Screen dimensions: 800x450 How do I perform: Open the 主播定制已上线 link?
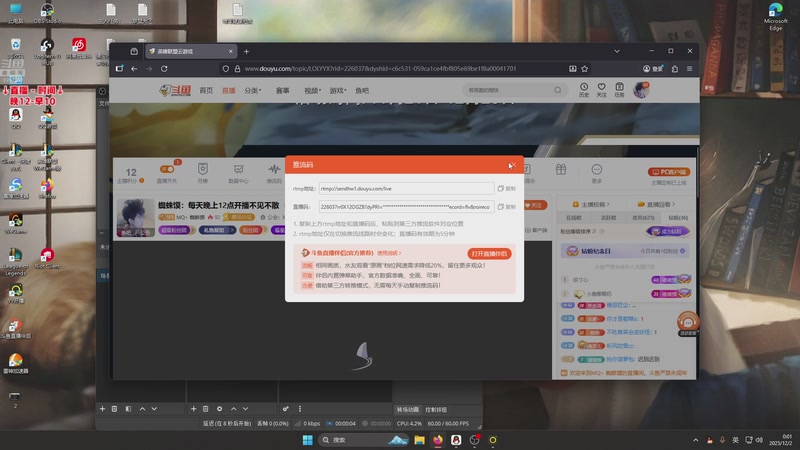(669, 183)
